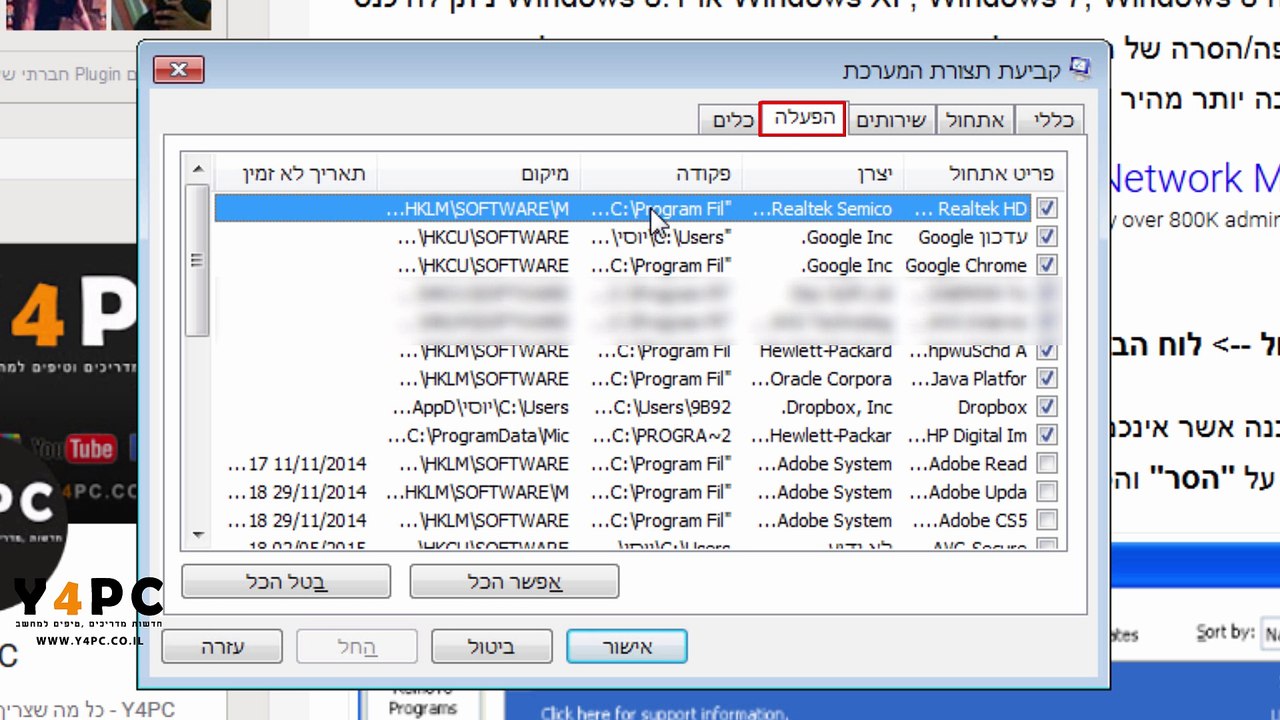
Task: Select the C:\Users\9B92 command cell
Action: click(663, 407)
